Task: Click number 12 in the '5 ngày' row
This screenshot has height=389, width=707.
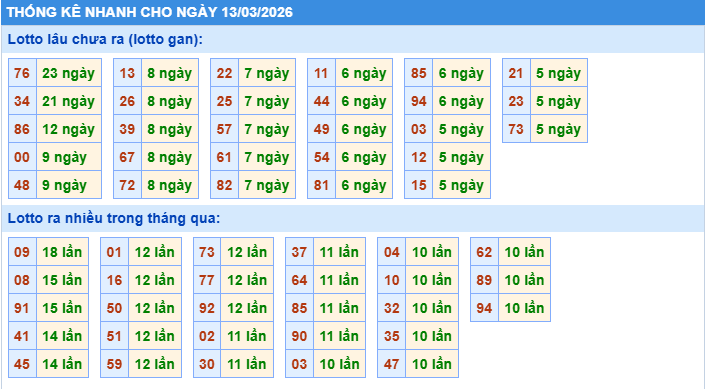Action: [x=418, y=157]
